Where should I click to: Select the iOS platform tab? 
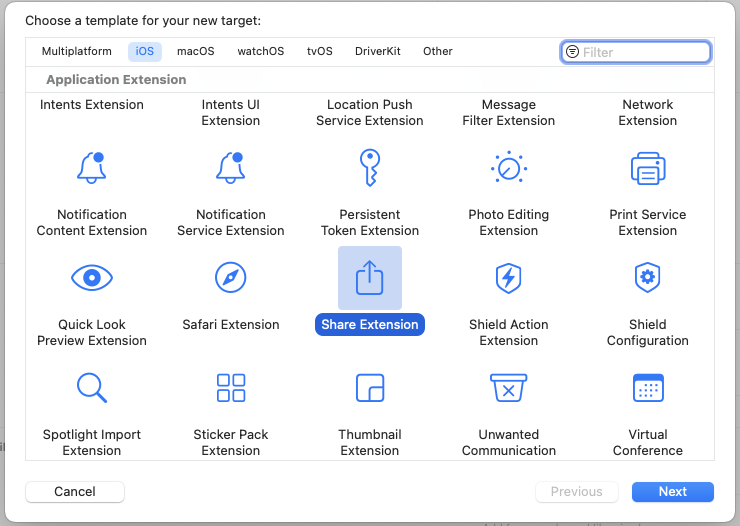tap(145, 51)
